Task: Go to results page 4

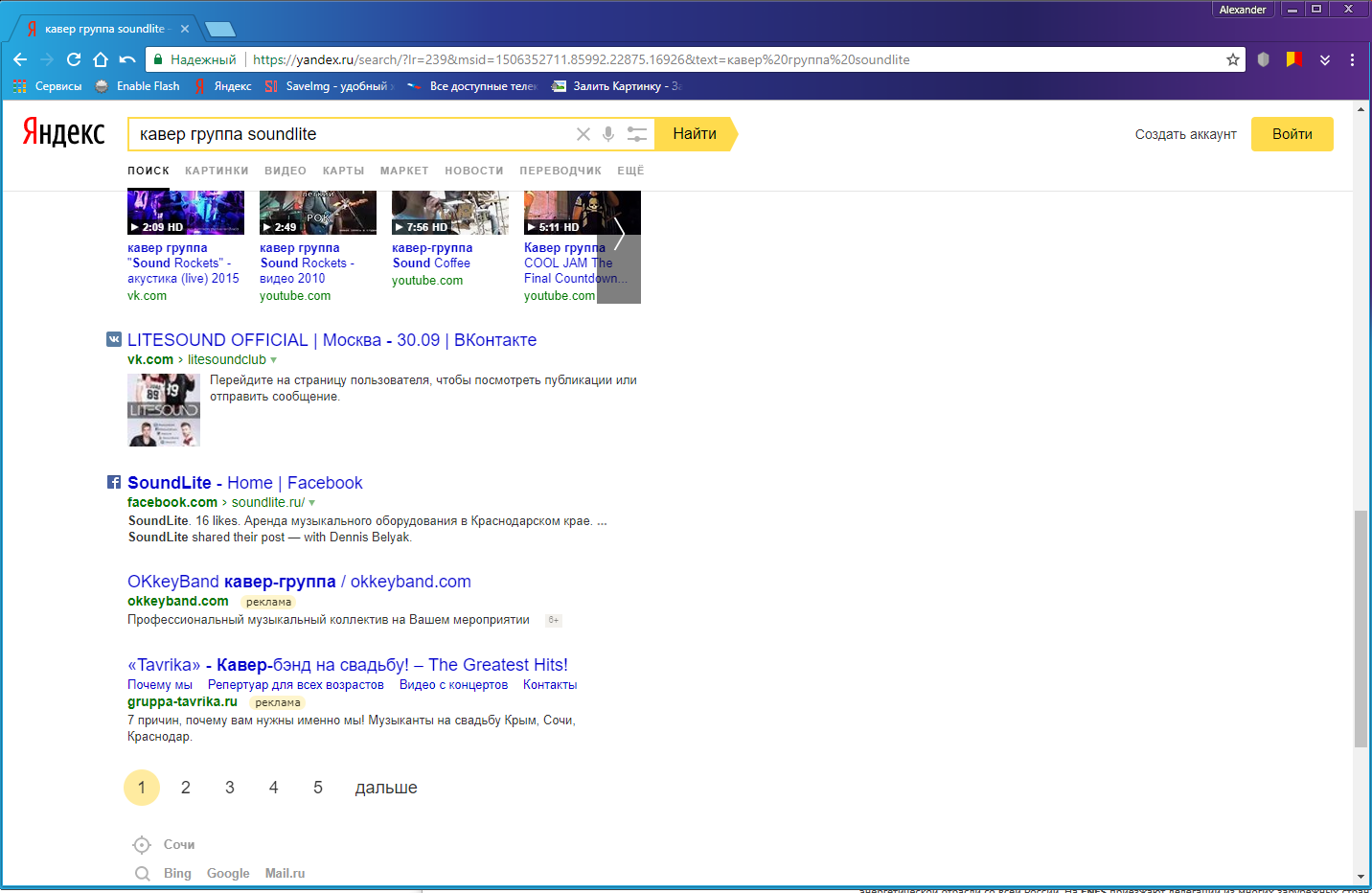Action: point(274,788)
